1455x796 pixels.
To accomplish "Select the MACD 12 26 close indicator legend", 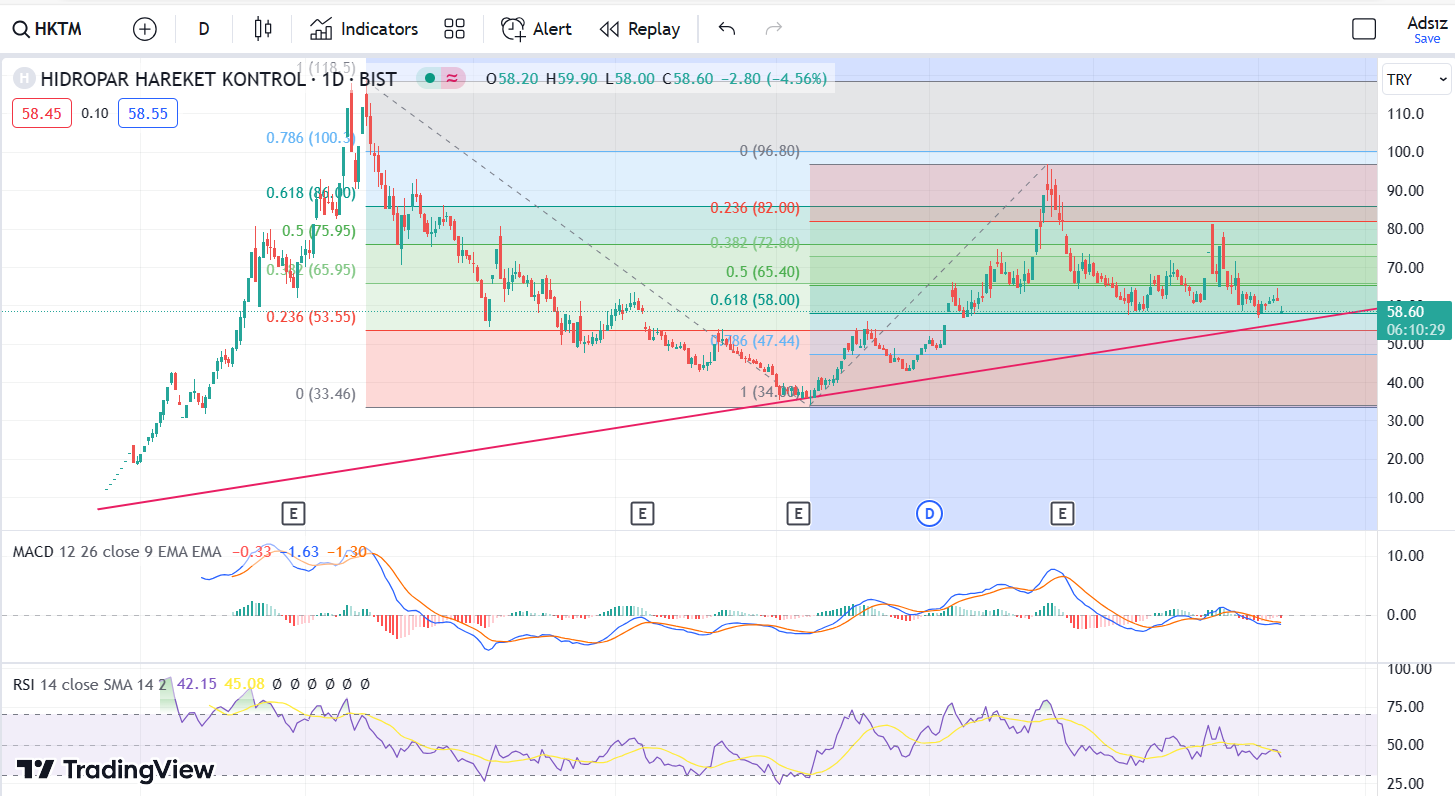I will pos(117,551).
